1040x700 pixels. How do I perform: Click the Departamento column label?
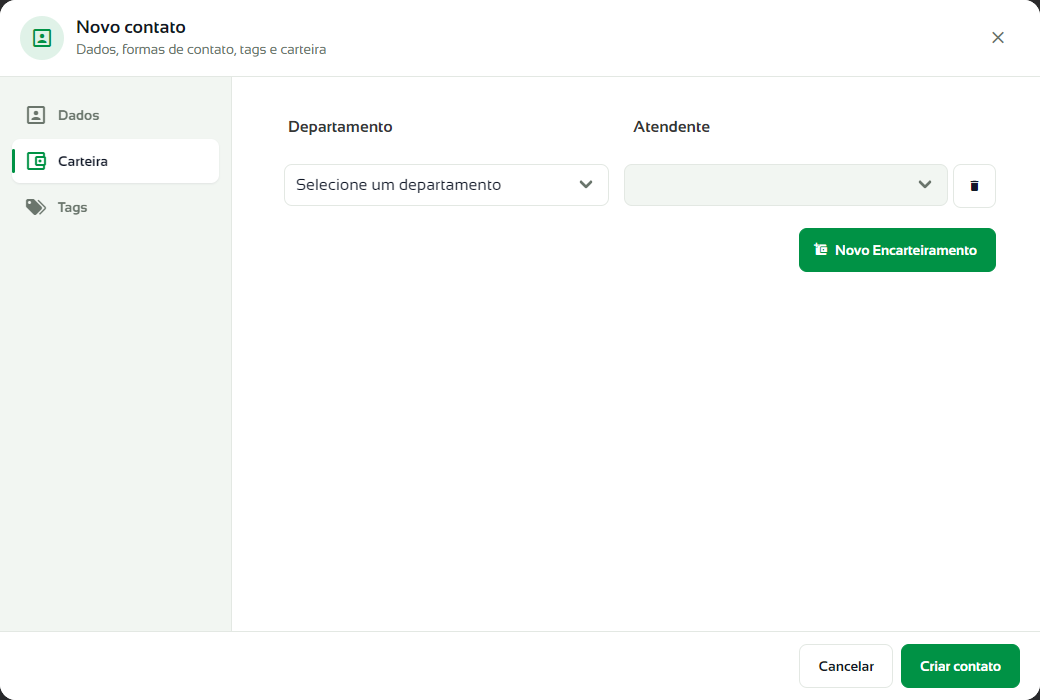pyautogui.click(x=340, y=127)
